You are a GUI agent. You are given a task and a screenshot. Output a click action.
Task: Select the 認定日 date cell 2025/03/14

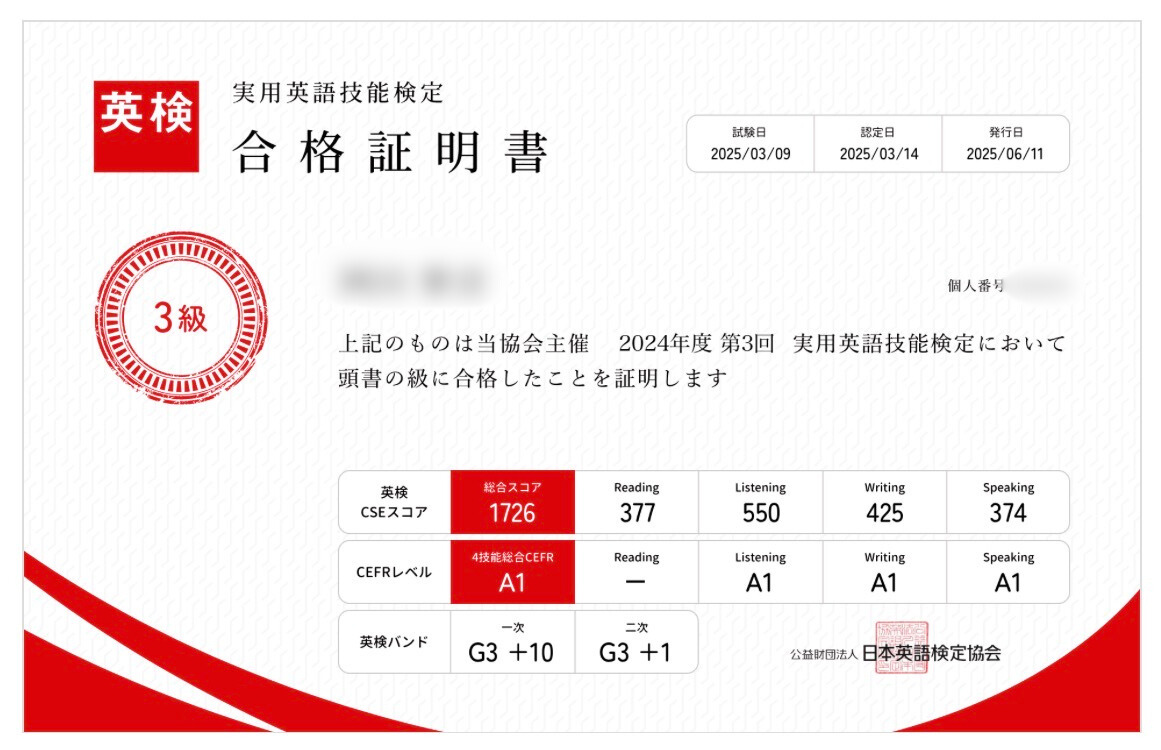(878, 144)
